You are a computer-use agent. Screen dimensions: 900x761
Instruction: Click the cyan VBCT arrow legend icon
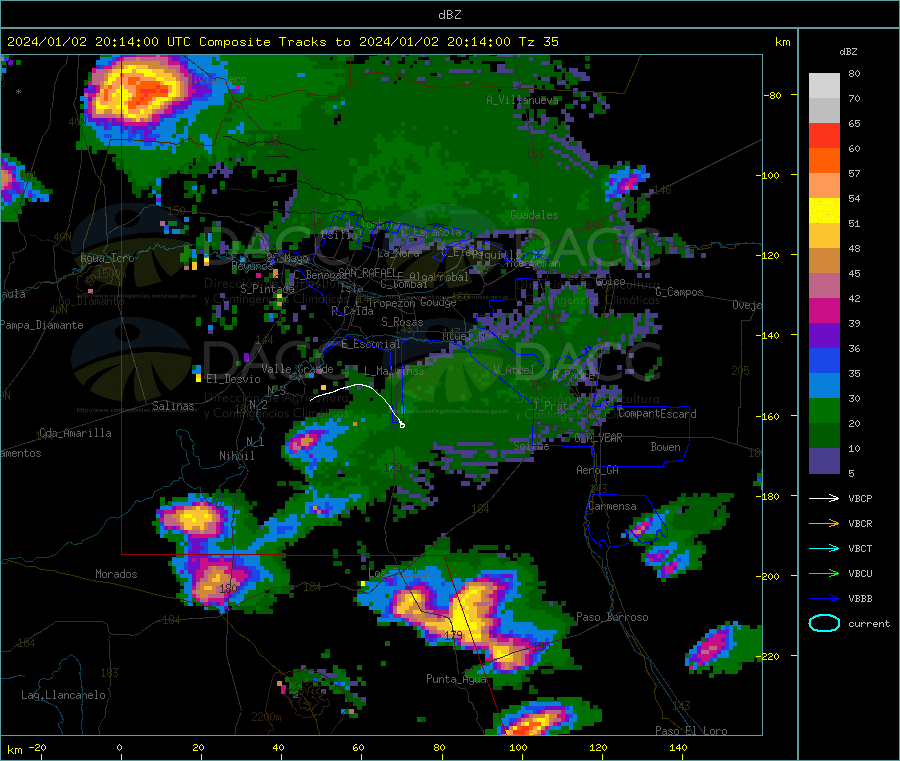point(824,549)
